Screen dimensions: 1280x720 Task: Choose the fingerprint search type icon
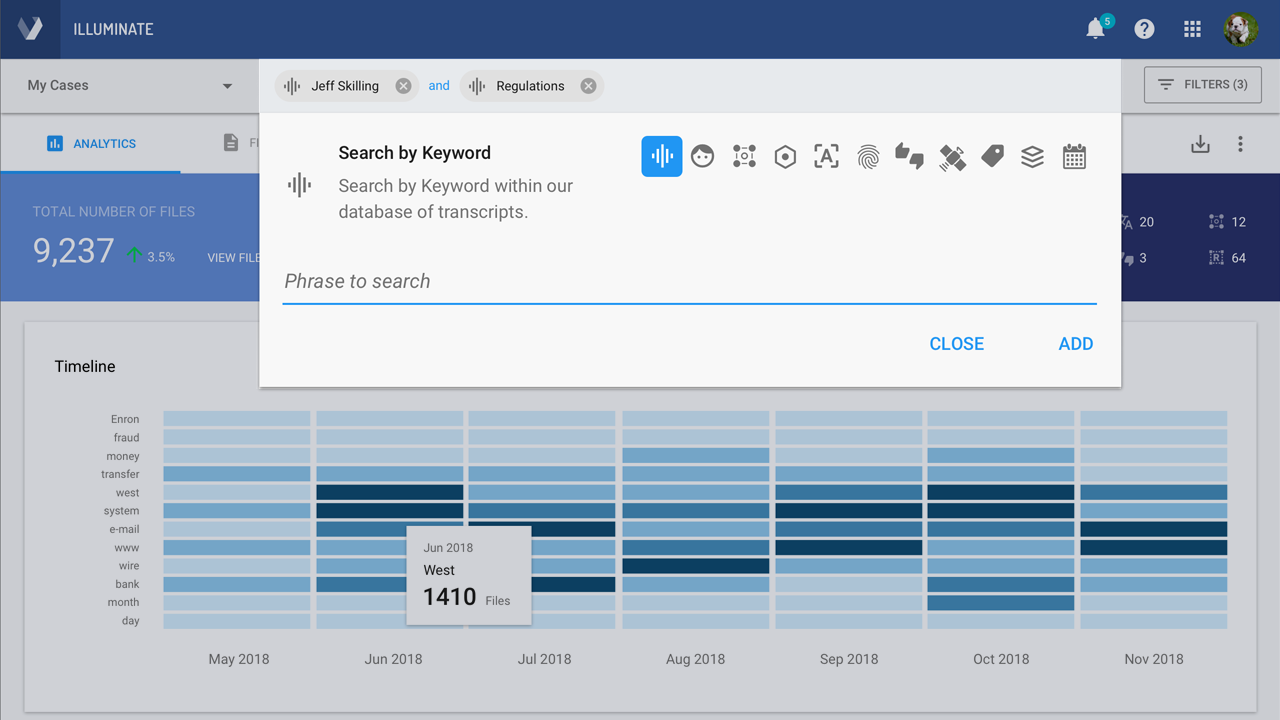coord(868,156)
